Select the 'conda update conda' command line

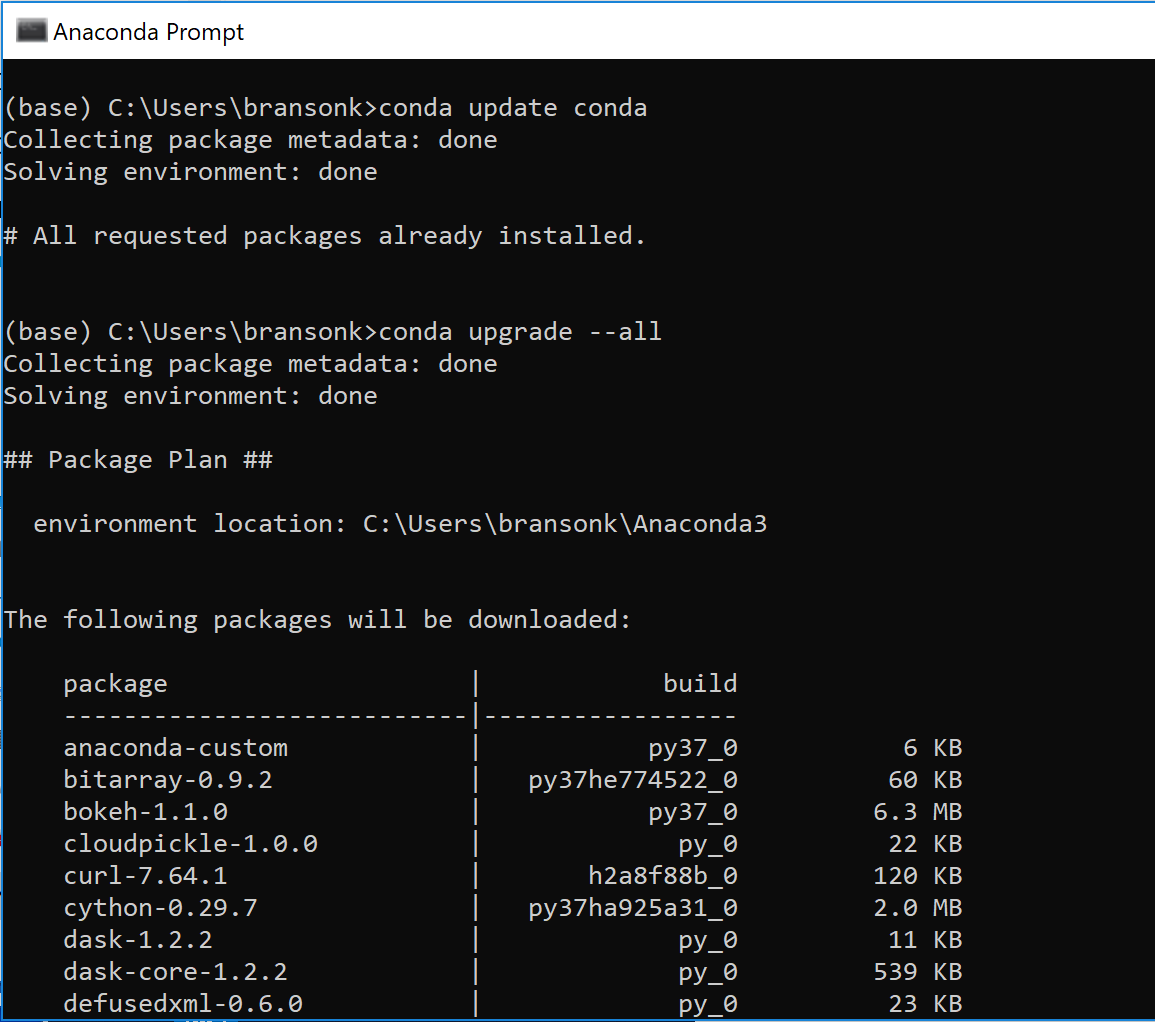pyautogui.click(x=325, y=108)
